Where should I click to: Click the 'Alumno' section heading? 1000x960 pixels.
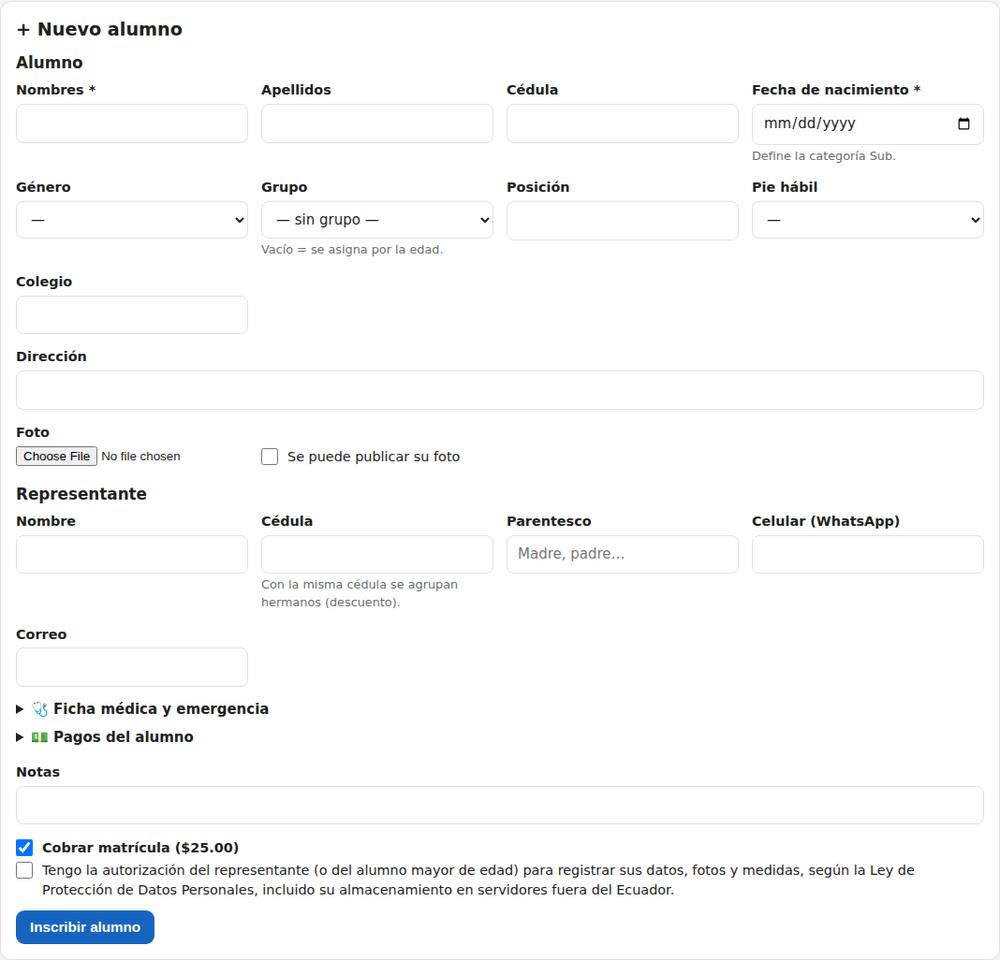tap(50, 63)
